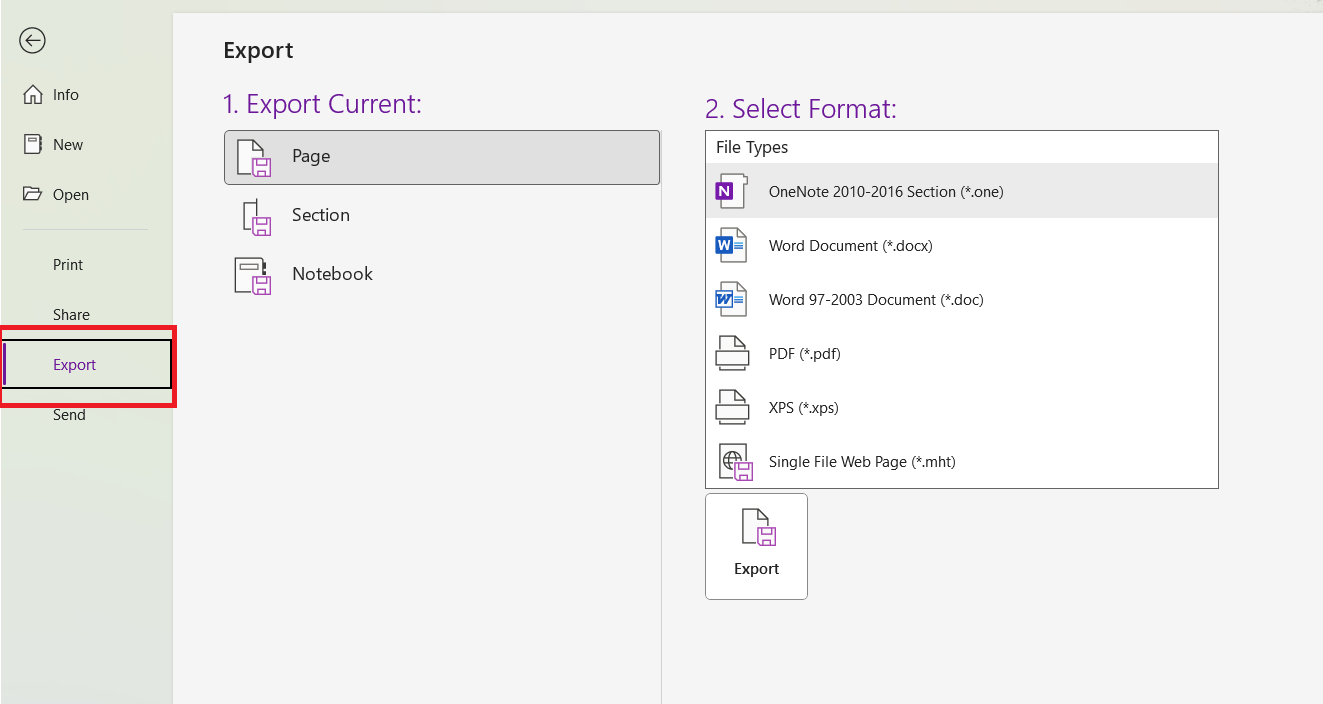Select the OneNote 2010-2016 Section file type icon
This screenshot has width=1323, height=704.
731,190
